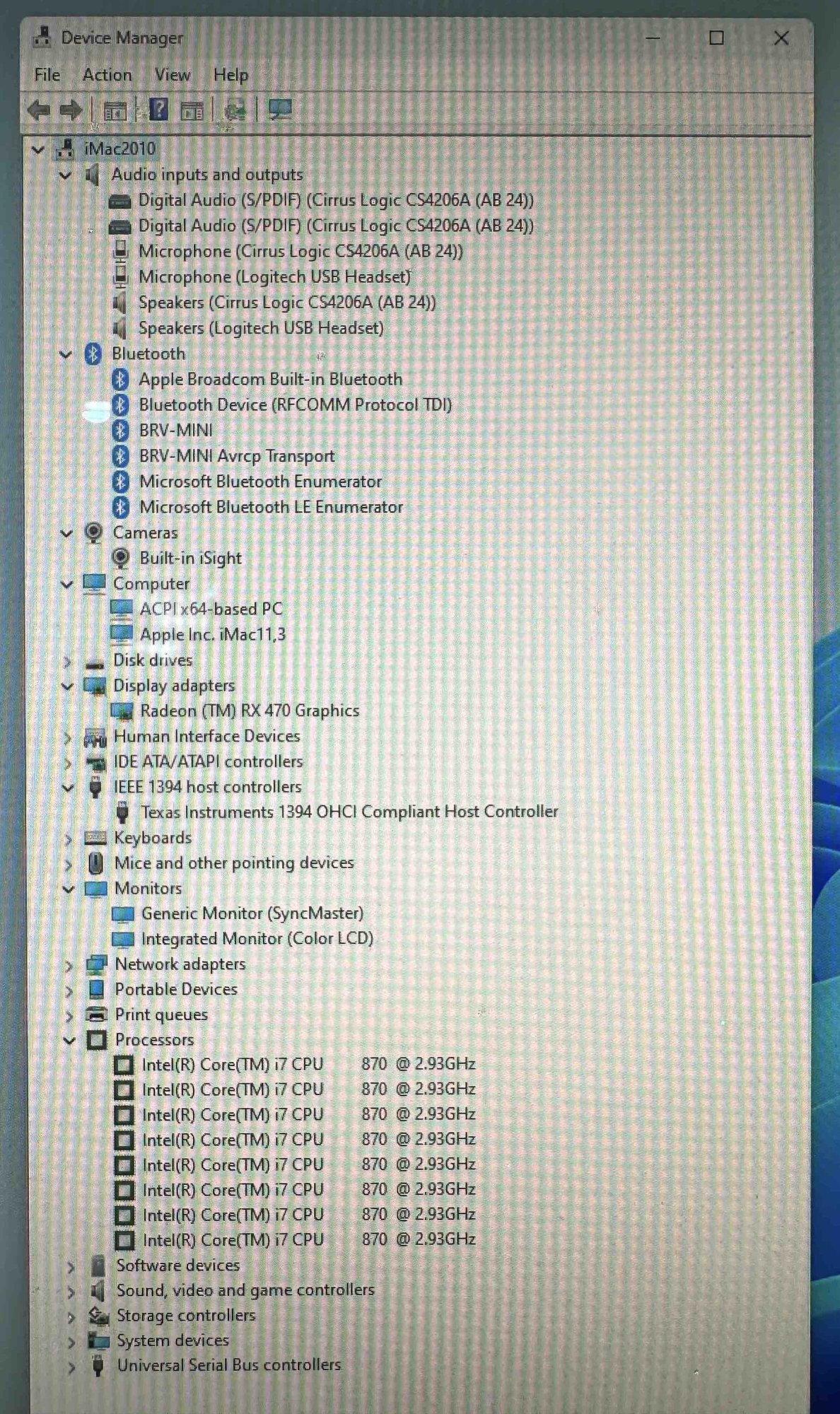840x1414 pixels.
Task: Click the Cameras category webcam icon
Action: click(94, 532)
